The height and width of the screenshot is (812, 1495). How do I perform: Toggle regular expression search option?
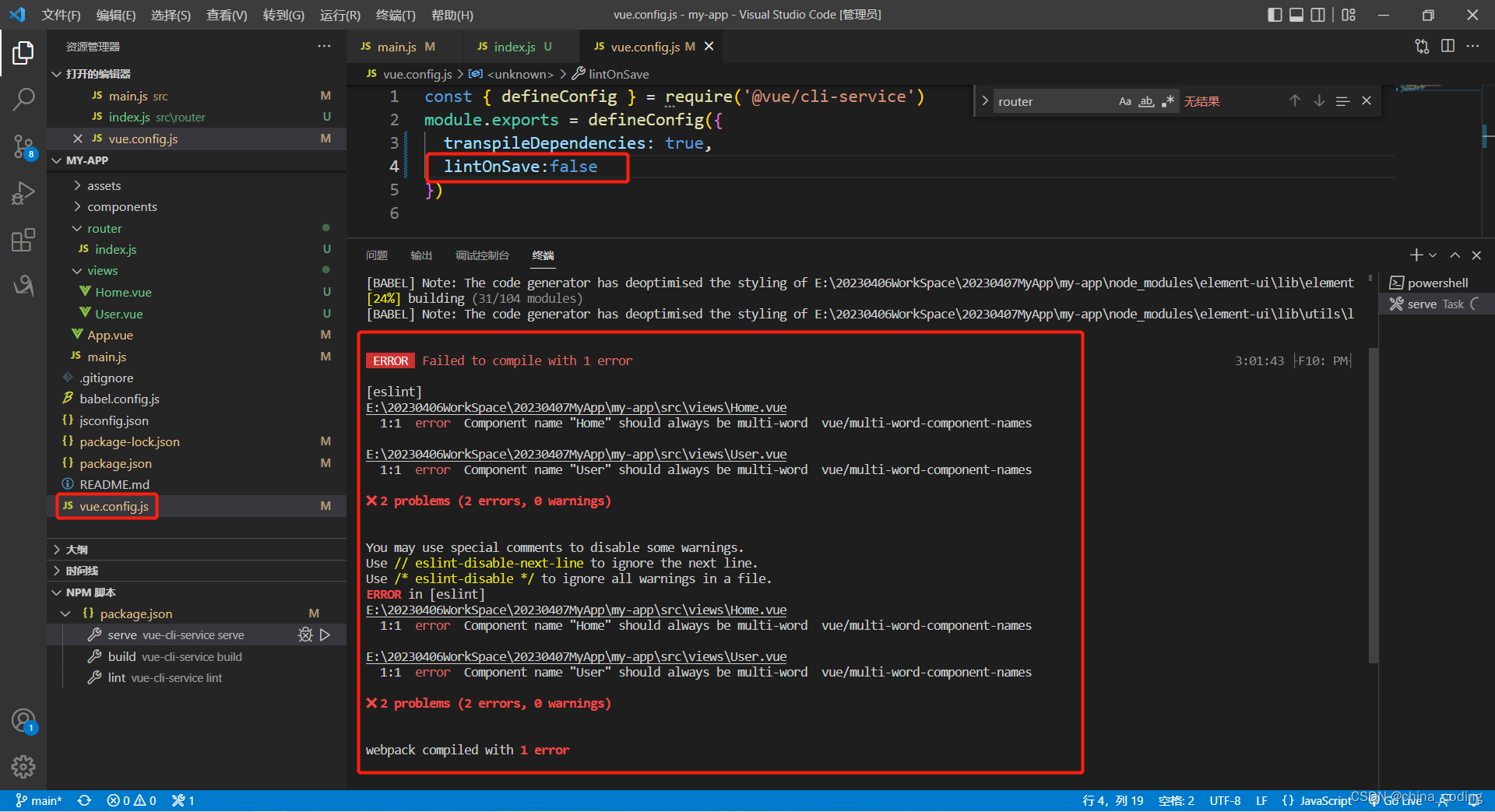point(1167,101)
